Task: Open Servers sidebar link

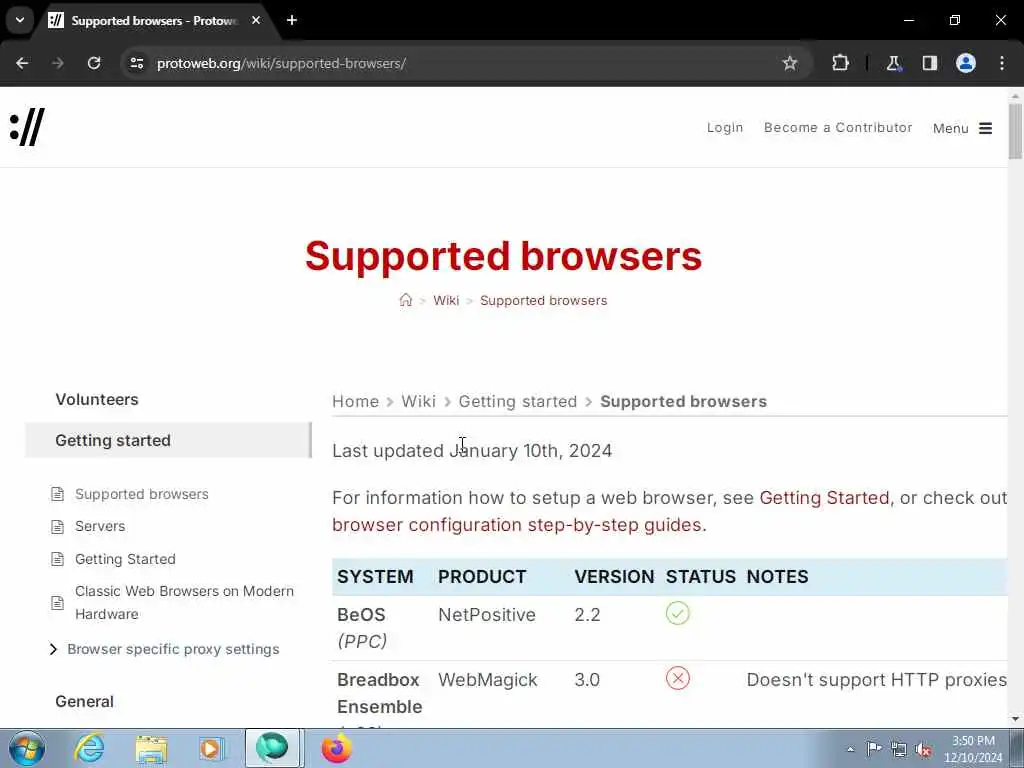Action: (x=100, y=526)
